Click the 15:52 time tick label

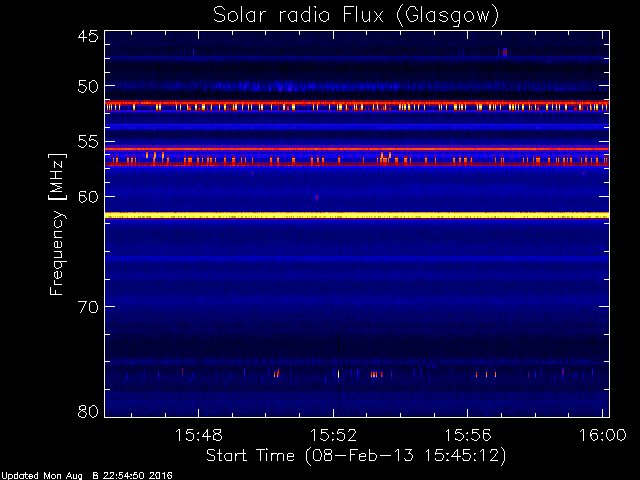[333, 436]
